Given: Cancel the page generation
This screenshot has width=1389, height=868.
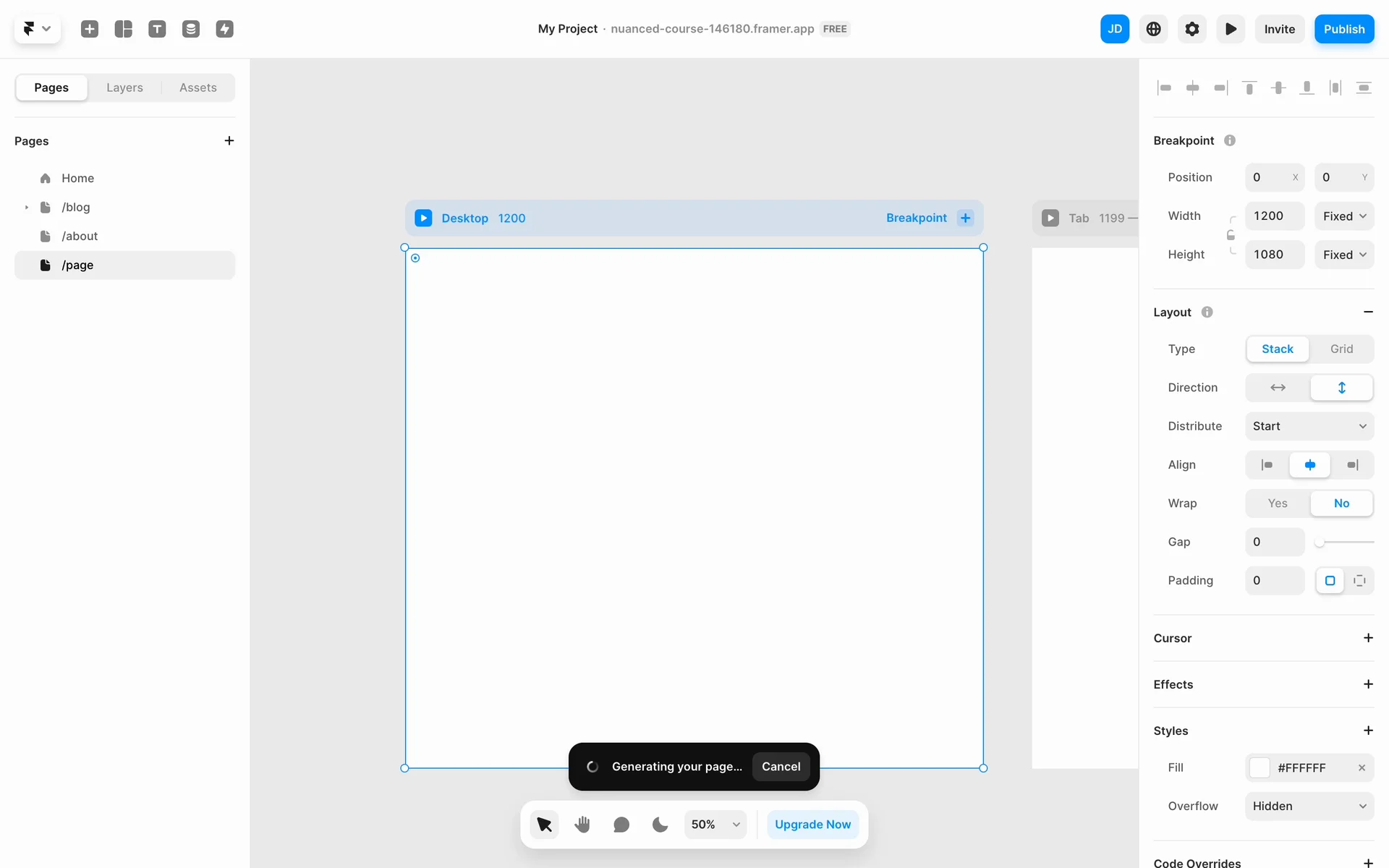Looking at the screenshot, I should coord(781,767).
